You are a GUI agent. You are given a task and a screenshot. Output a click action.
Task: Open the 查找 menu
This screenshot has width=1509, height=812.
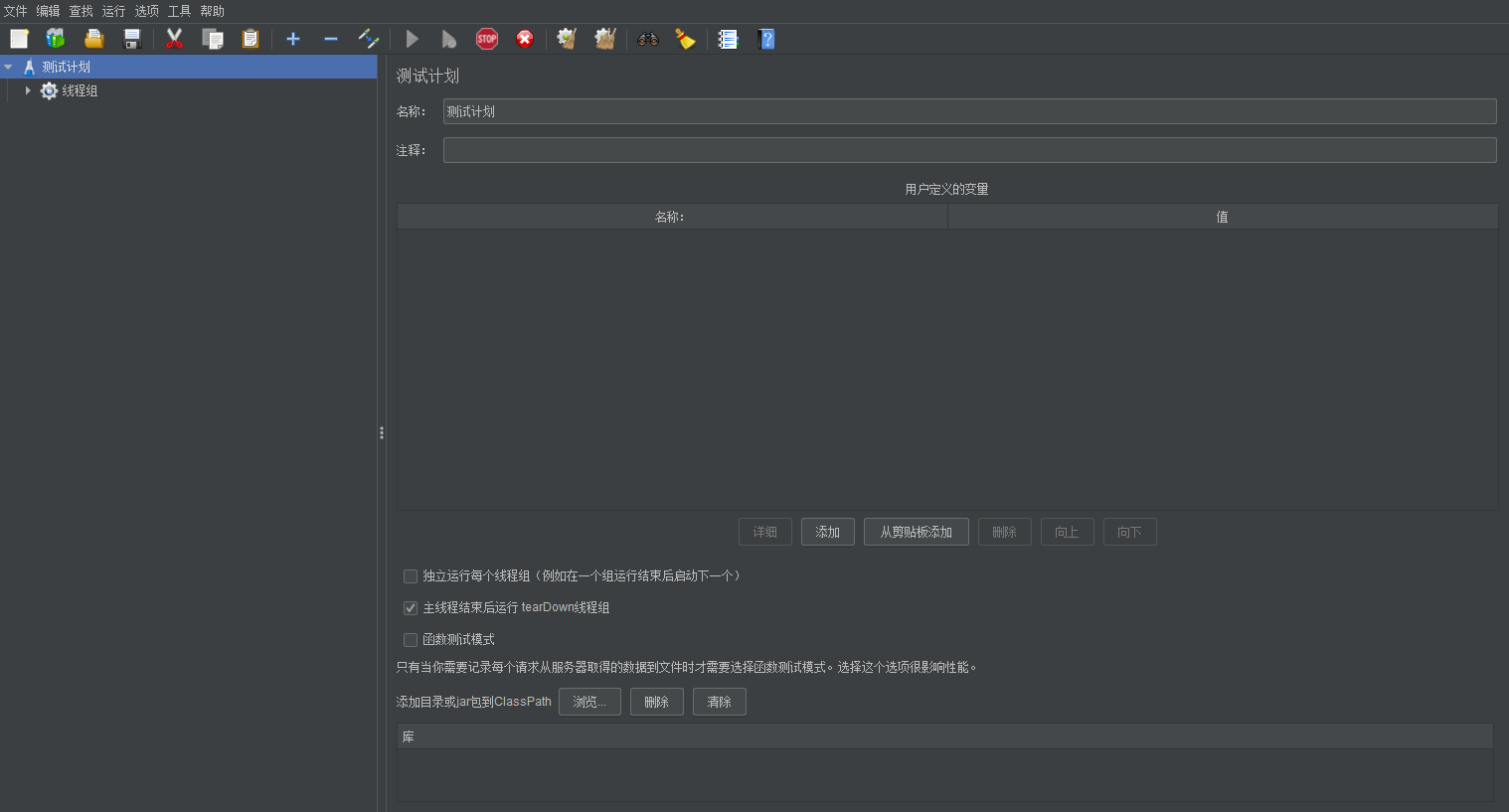tap(82, 11)
